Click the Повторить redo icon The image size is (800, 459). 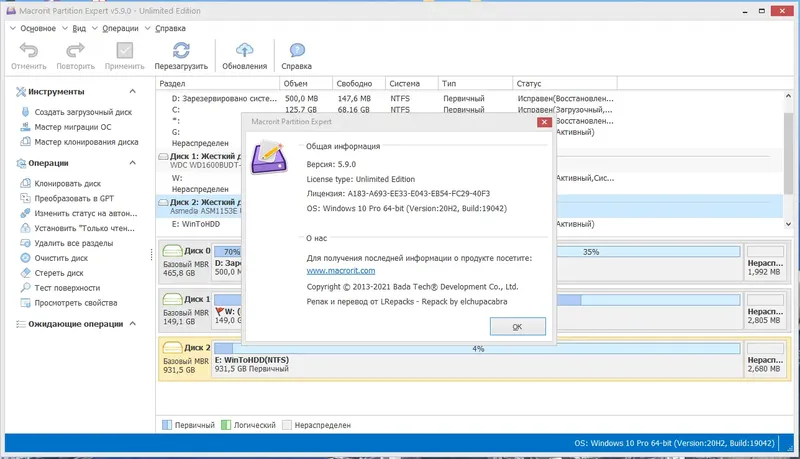point(75,50)
